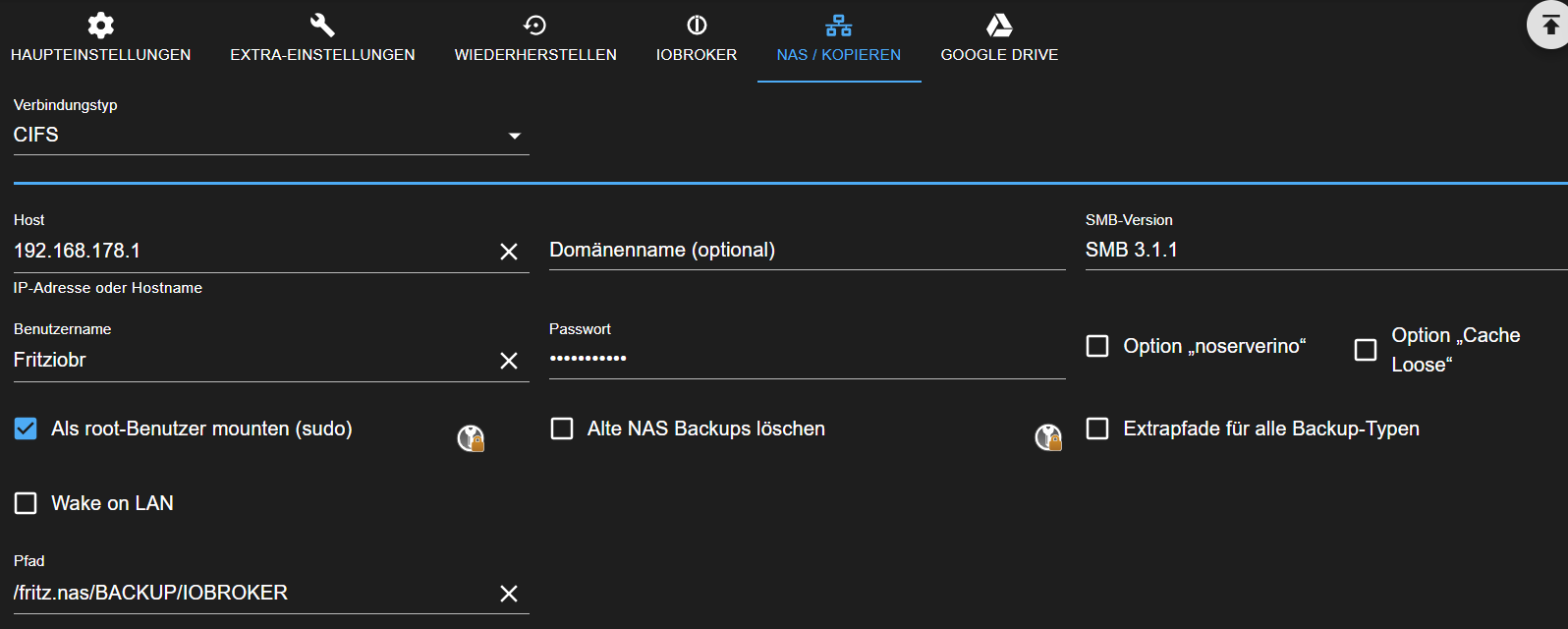The width and height of the screenshot is (1568, 629).
Task: Click the restore icon of Wiederherstellen
Action: (x=535, y=25)
